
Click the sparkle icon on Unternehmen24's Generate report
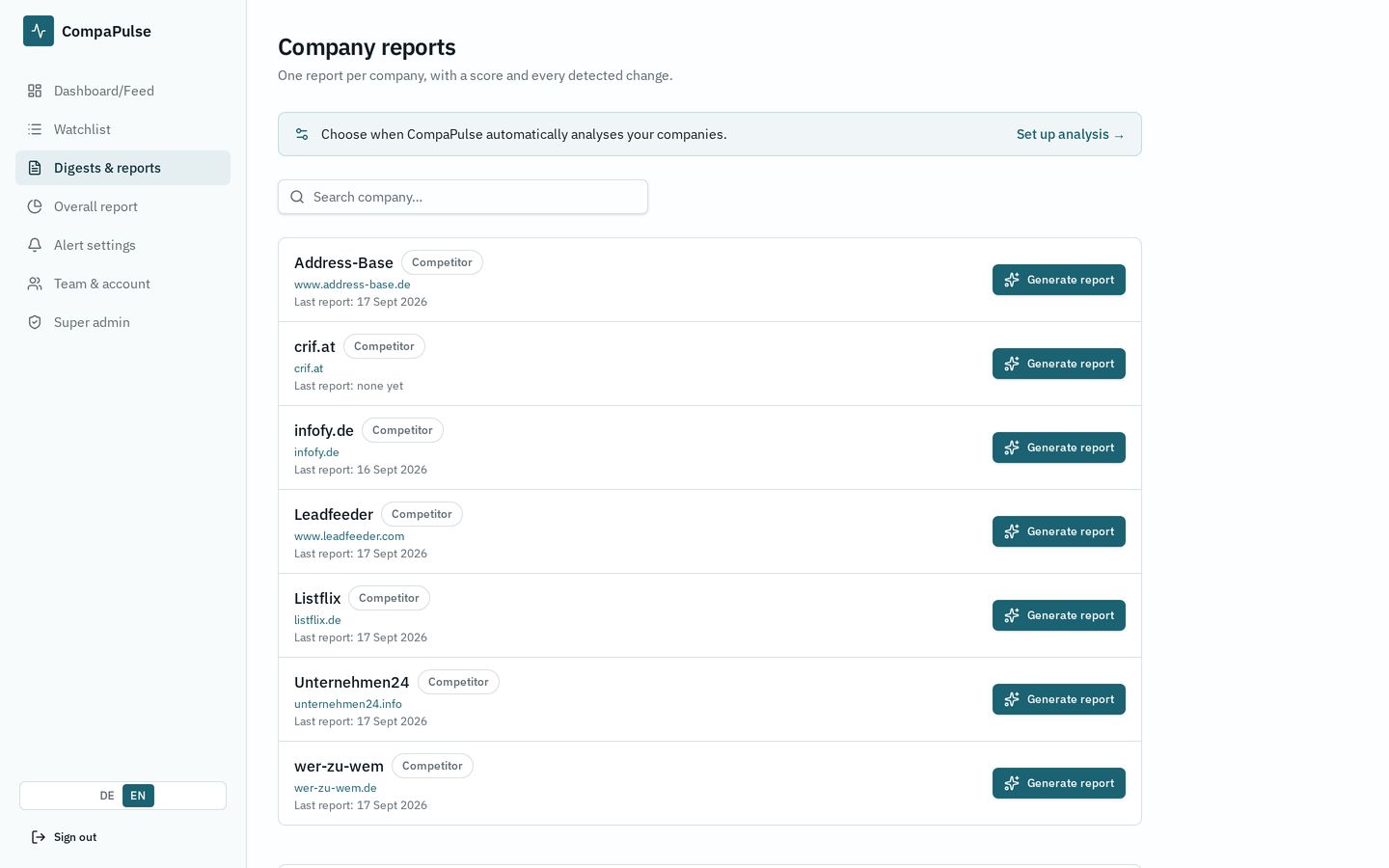(x=1012, y=699)
